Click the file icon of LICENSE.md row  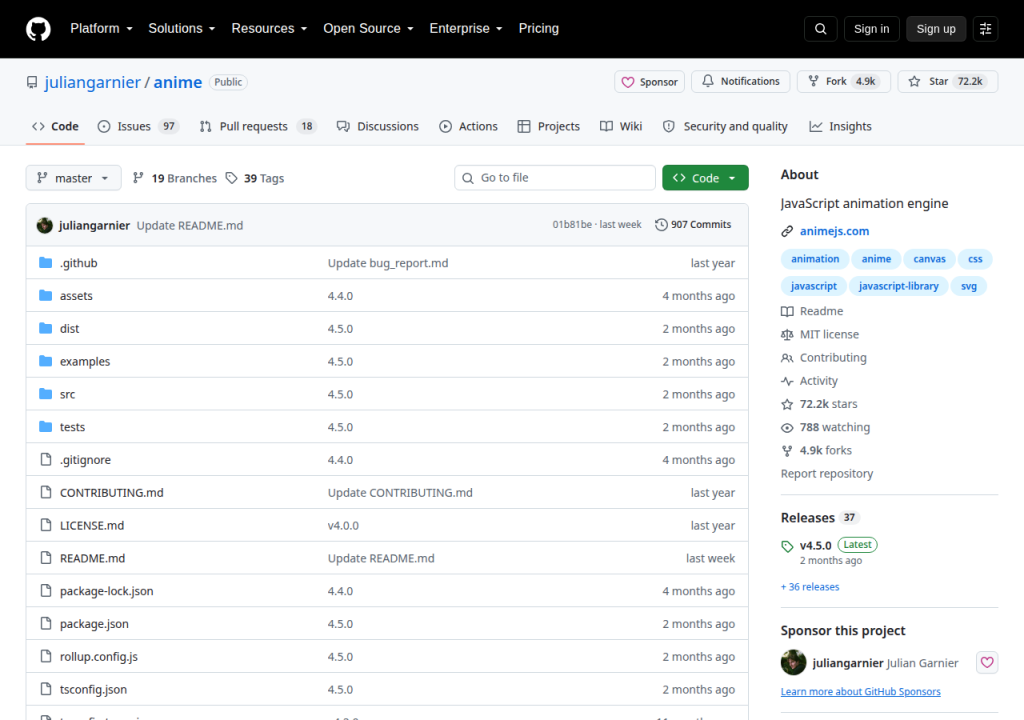(x=46, y=525)
